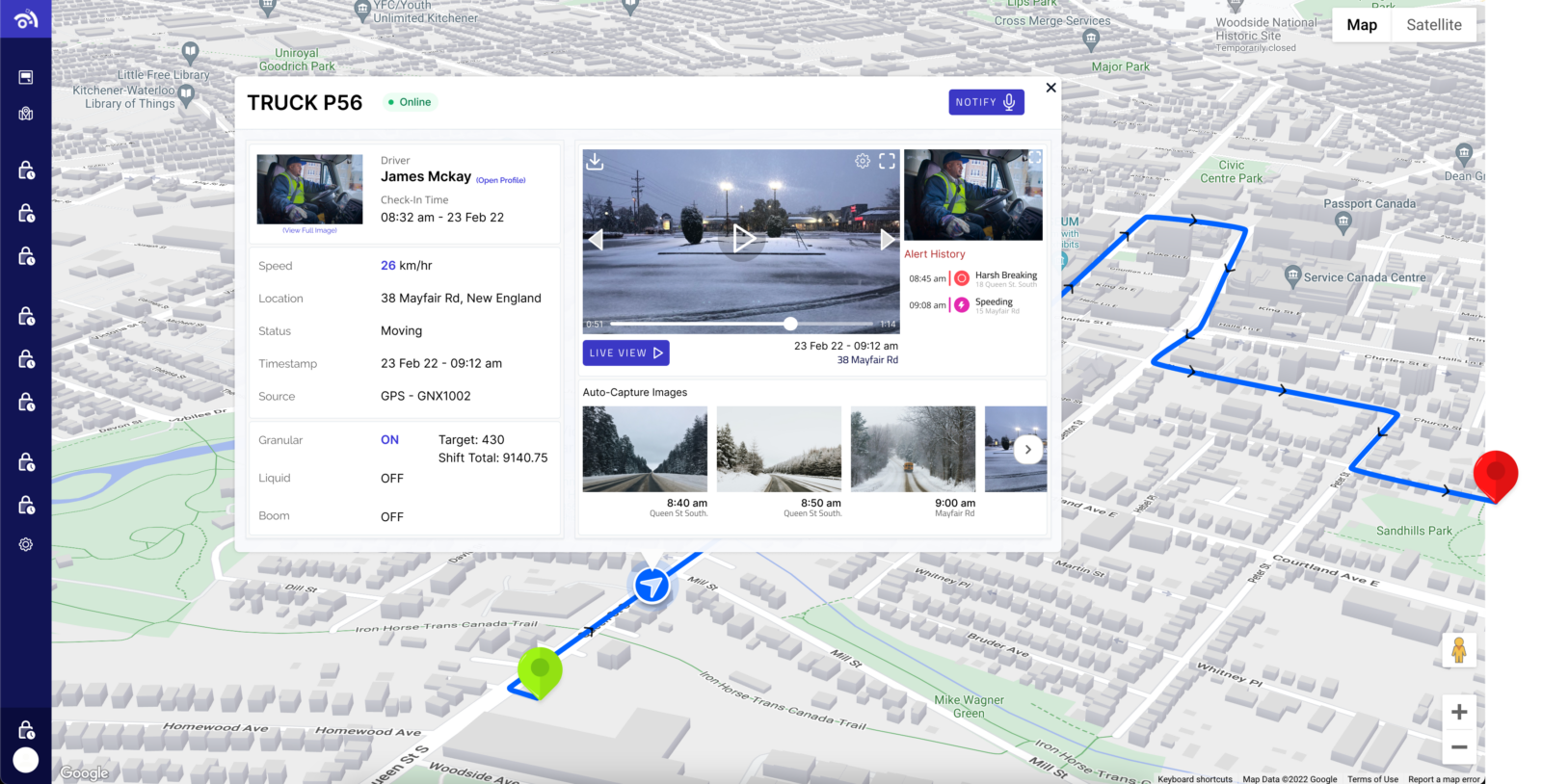Click the driver photo thumbnail
Image resolution: width=1542 pixels, height=784 pixels.
(x=309, y=190)
